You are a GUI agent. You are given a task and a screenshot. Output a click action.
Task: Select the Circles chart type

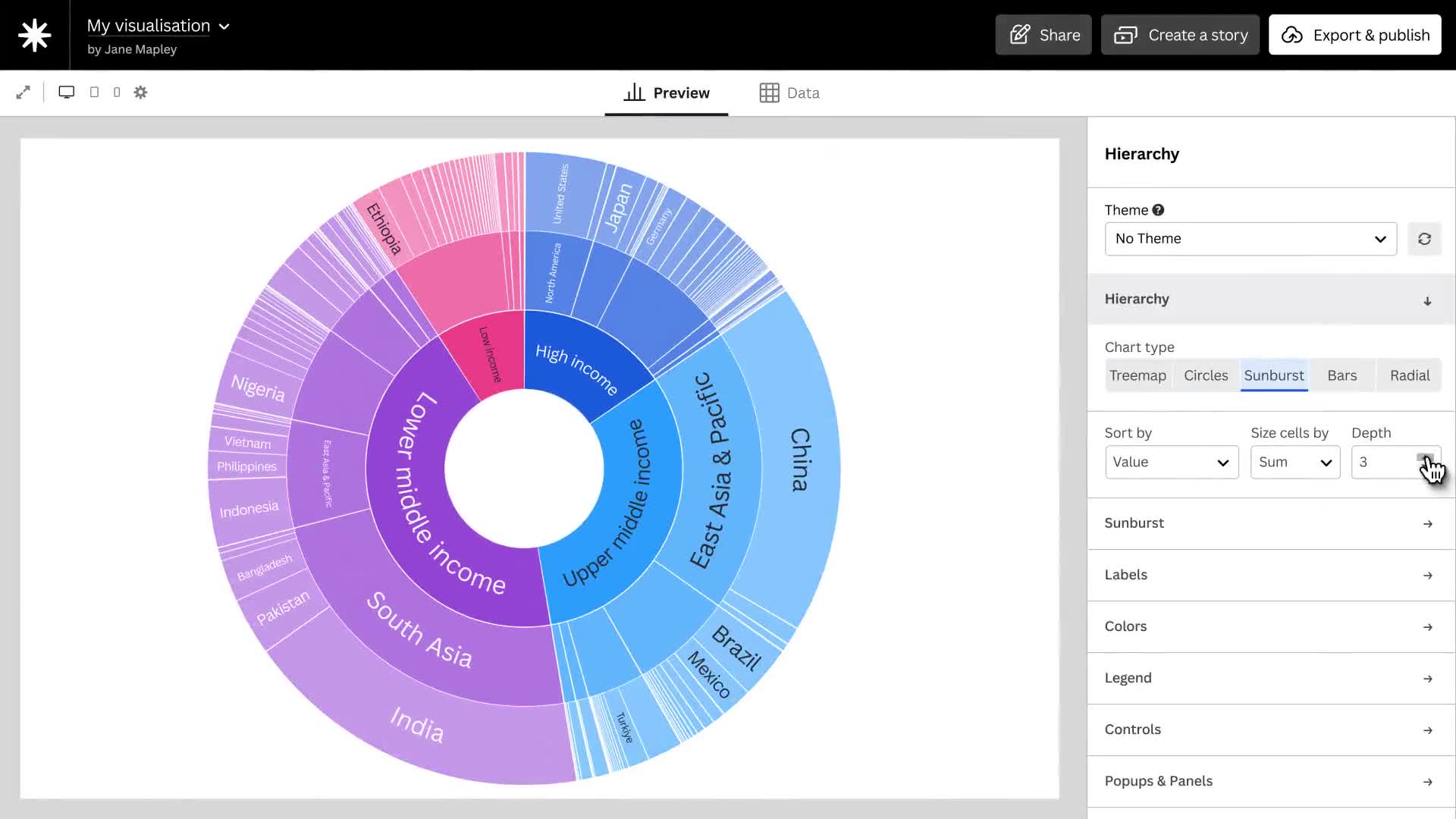click(x=1206, y=375)
